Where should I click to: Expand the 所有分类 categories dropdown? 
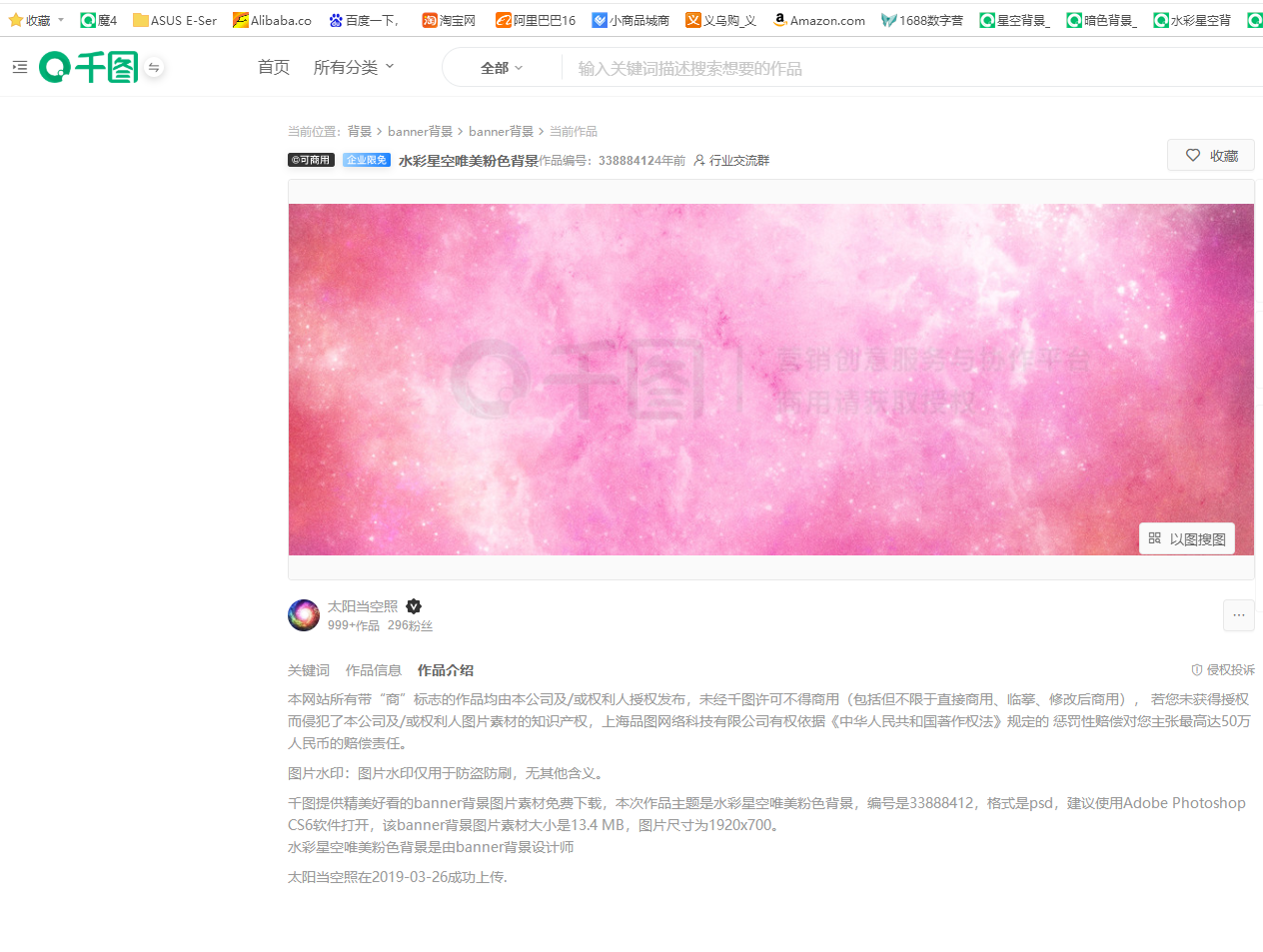click(354, 67)
